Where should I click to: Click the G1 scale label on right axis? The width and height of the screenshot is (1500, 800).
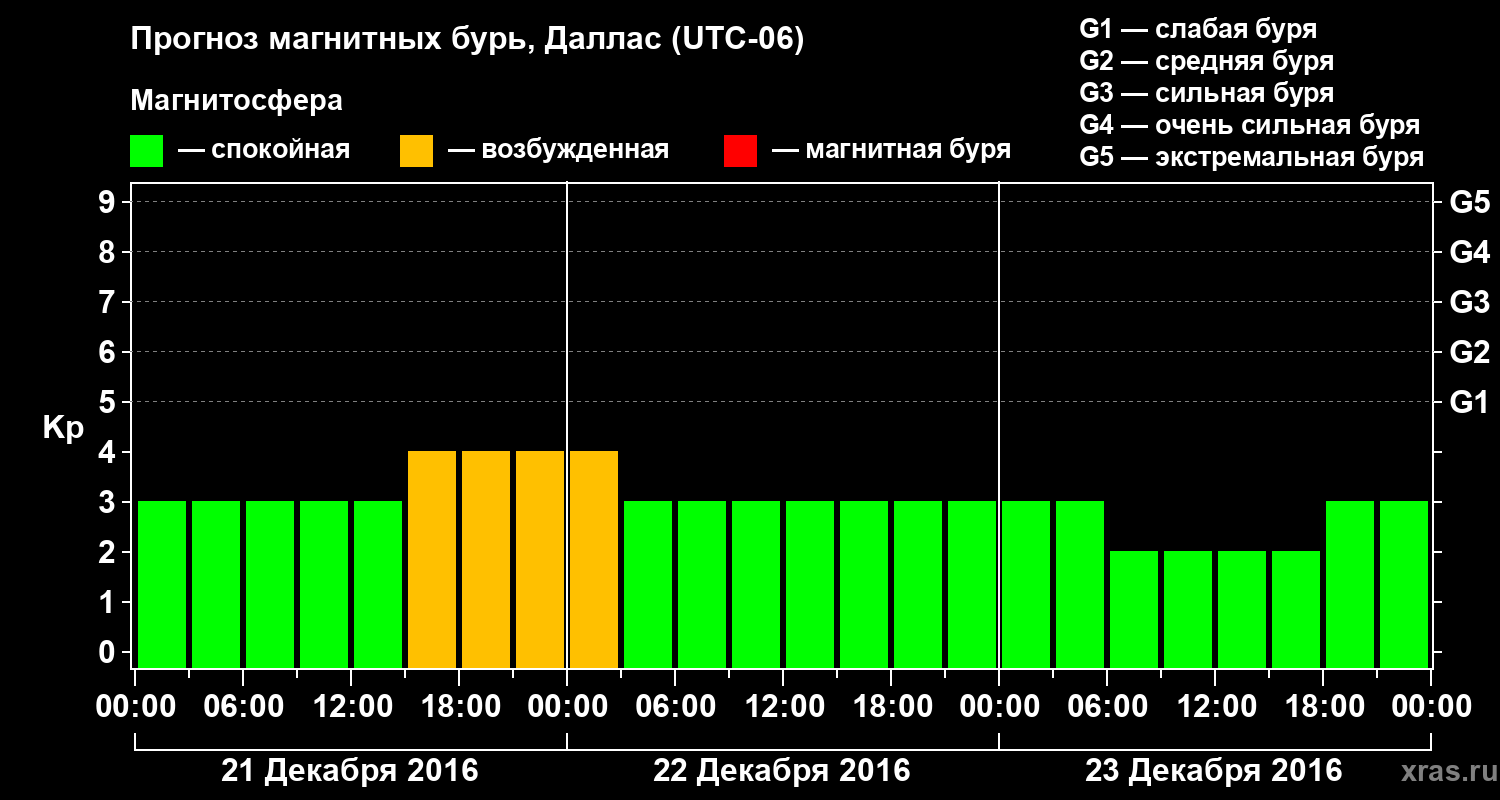pos(1469,403)
